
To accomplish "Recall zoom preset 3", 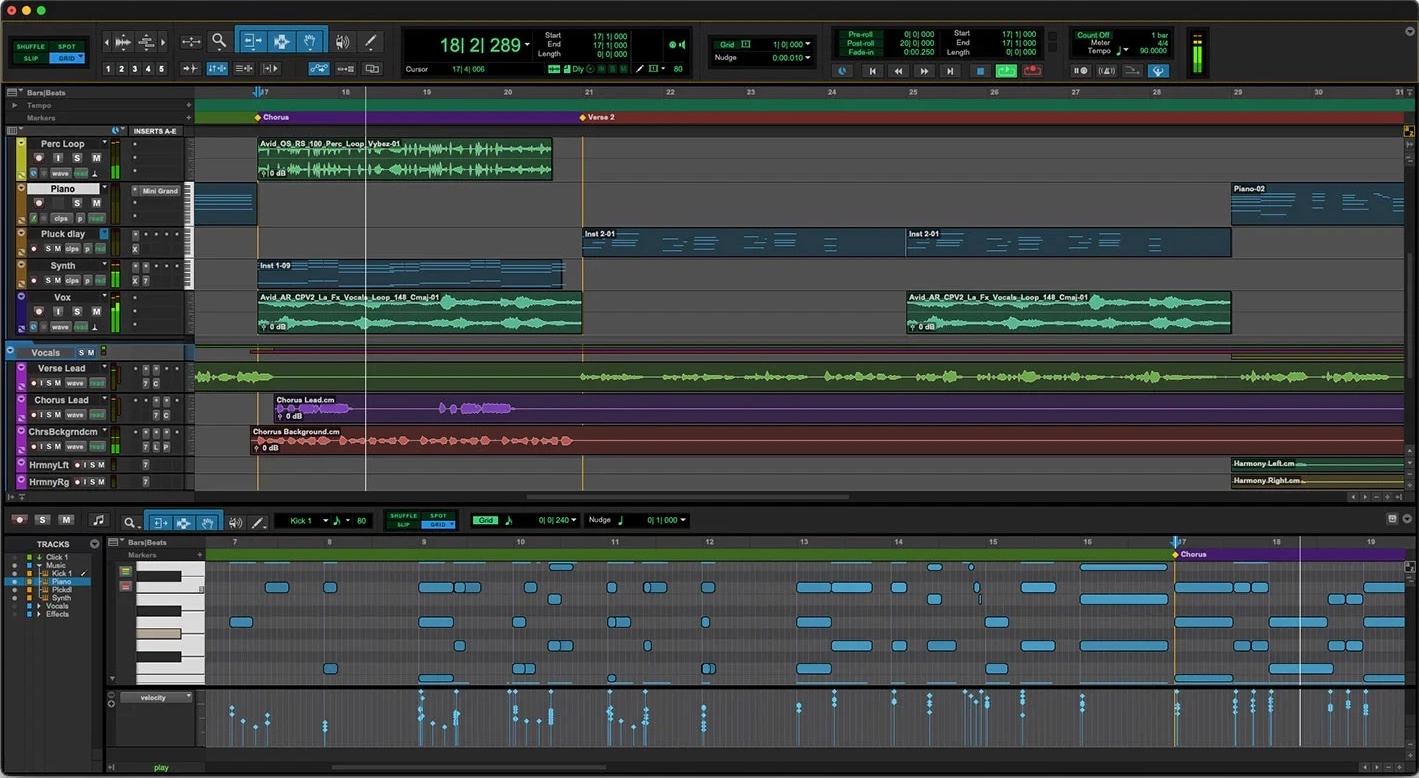I will [x=135, y=69].
